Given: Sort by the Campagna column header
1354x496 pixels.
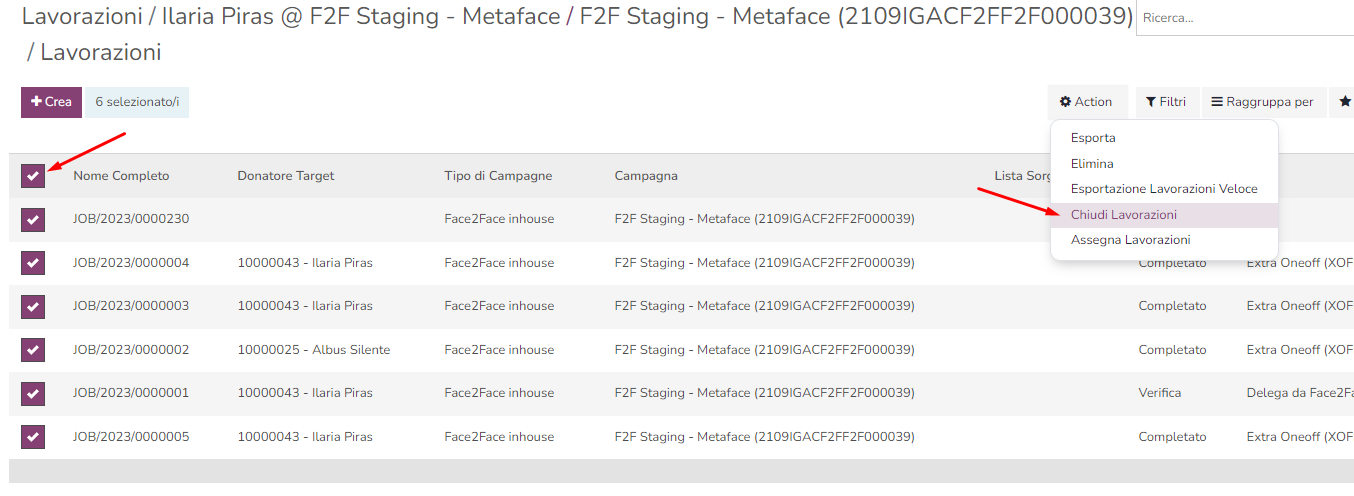Looking at the screenshot, I should coord(646,176).
